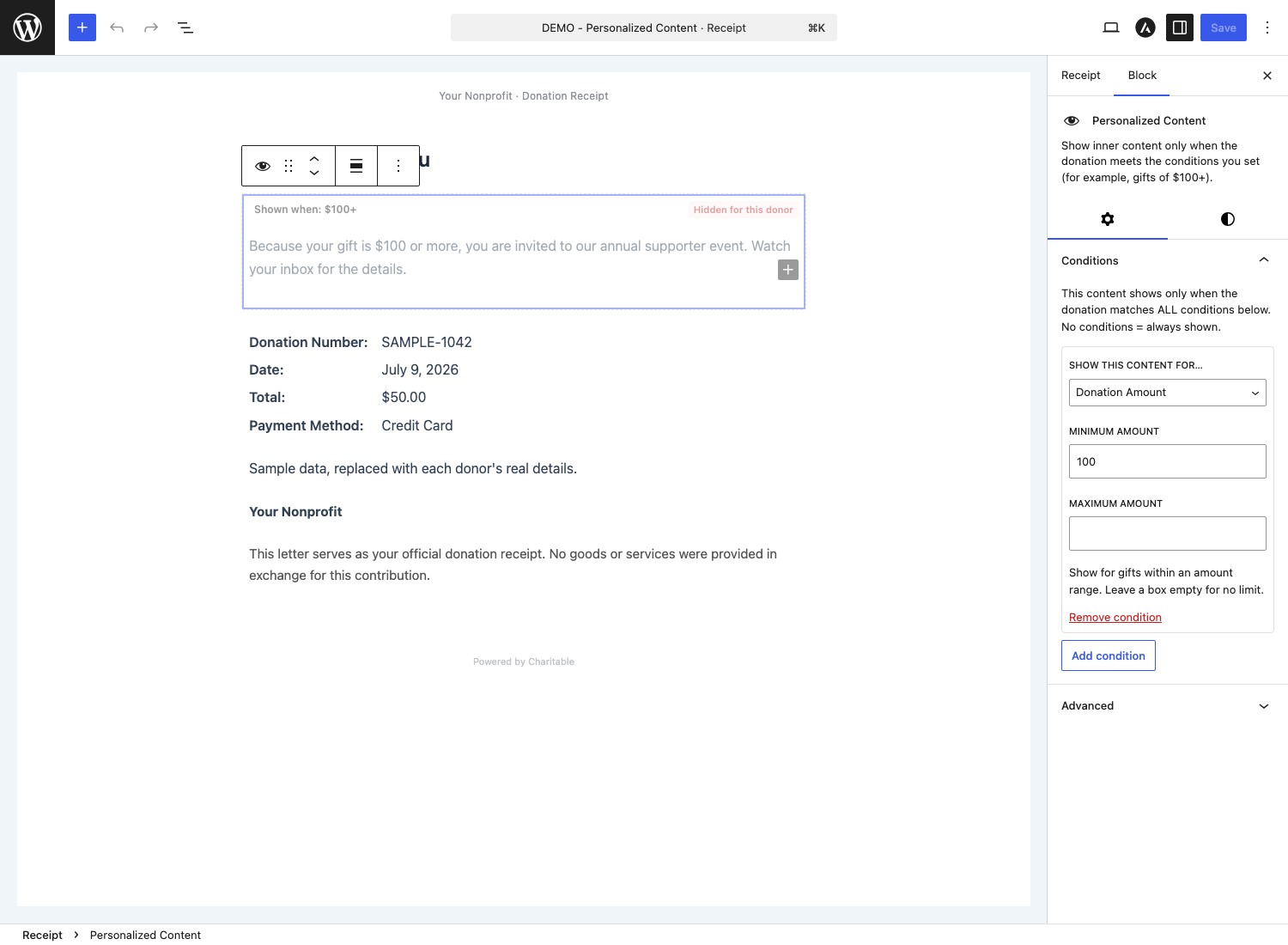Click the 'Powered by Charitable' footer text
The height and width of the screenshot is (945, 1288).
click(524, 661)
